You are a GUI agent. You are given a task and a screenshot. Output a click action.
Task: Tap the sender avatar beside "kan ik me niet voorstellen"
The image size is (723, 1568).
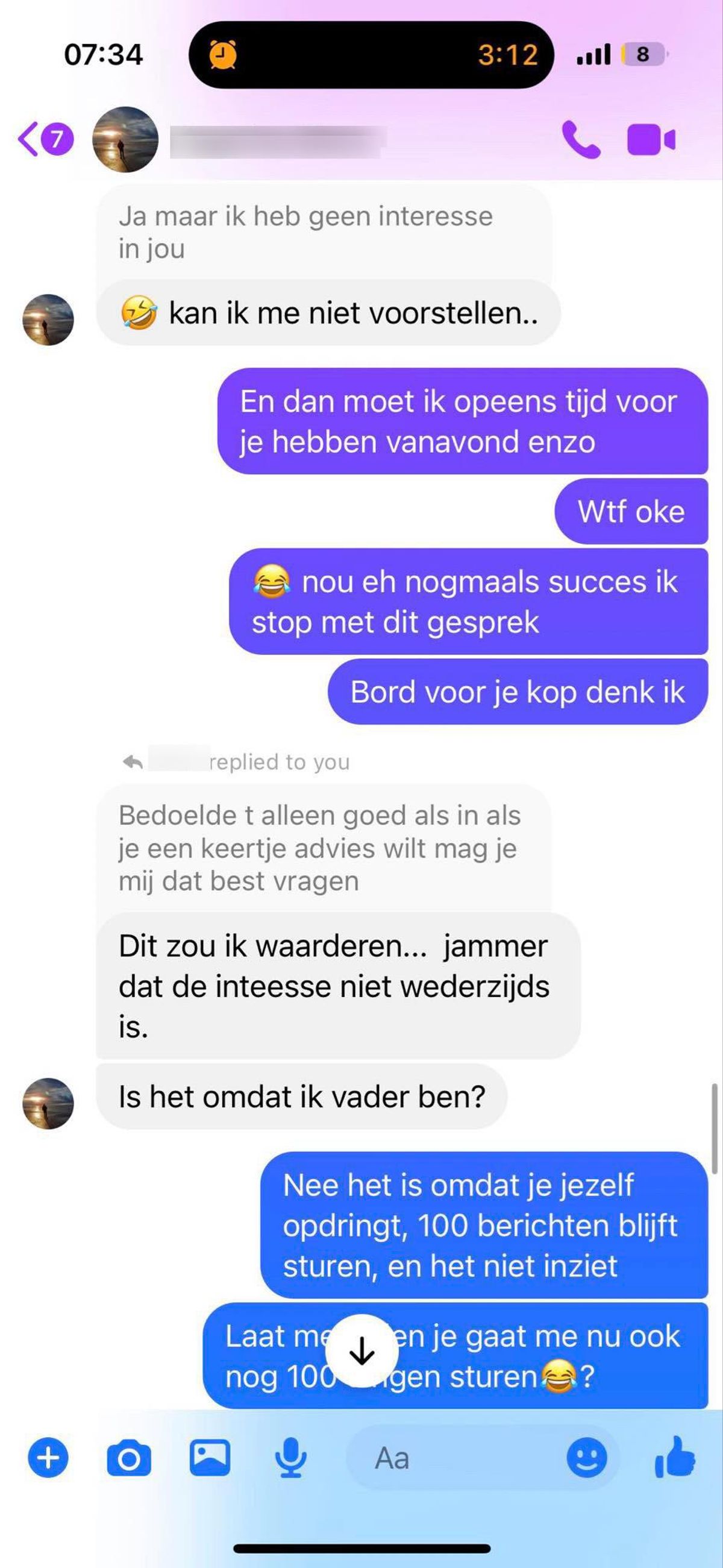(48, 320)
